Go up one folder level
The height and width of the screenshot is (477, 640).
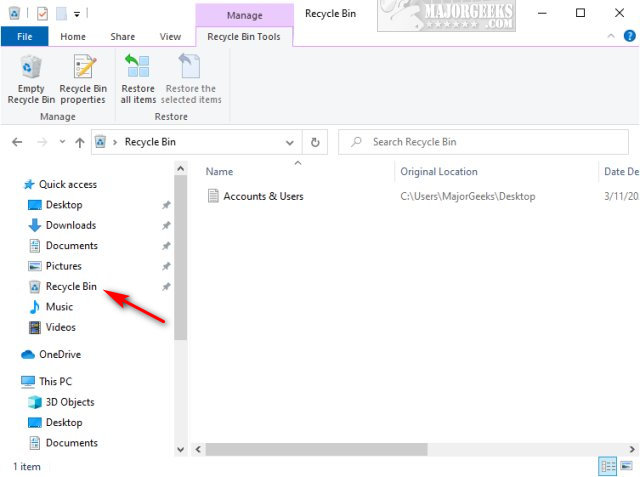pyautogui.click(x=79, y=142)
